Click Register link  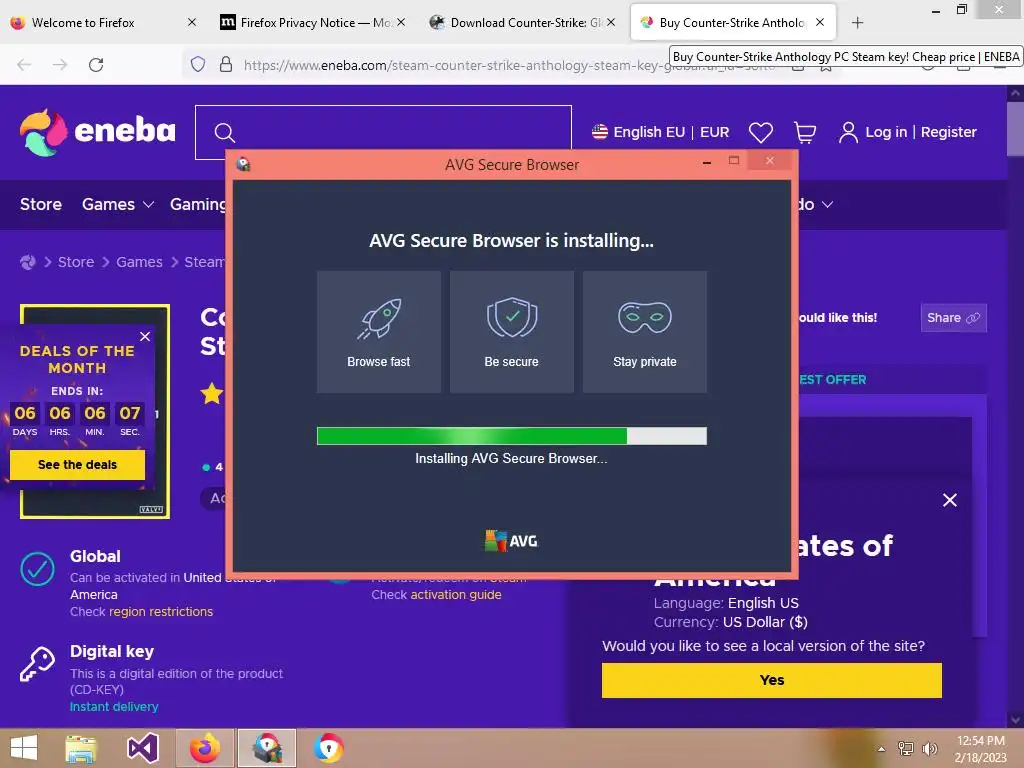coord(948,132)
